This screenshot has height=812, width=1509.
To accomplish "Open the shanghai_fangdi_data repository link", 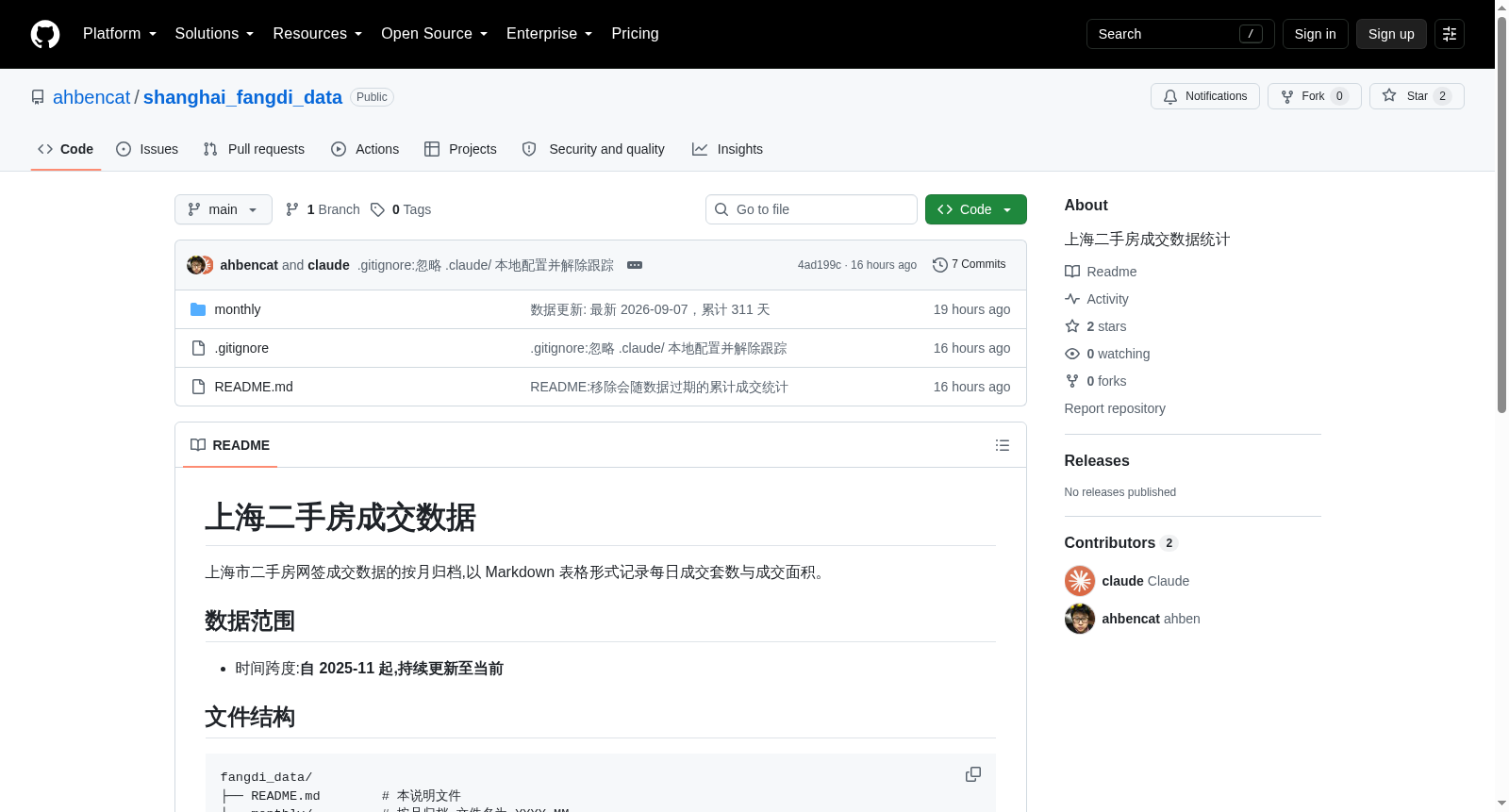I will pos(242,97).
